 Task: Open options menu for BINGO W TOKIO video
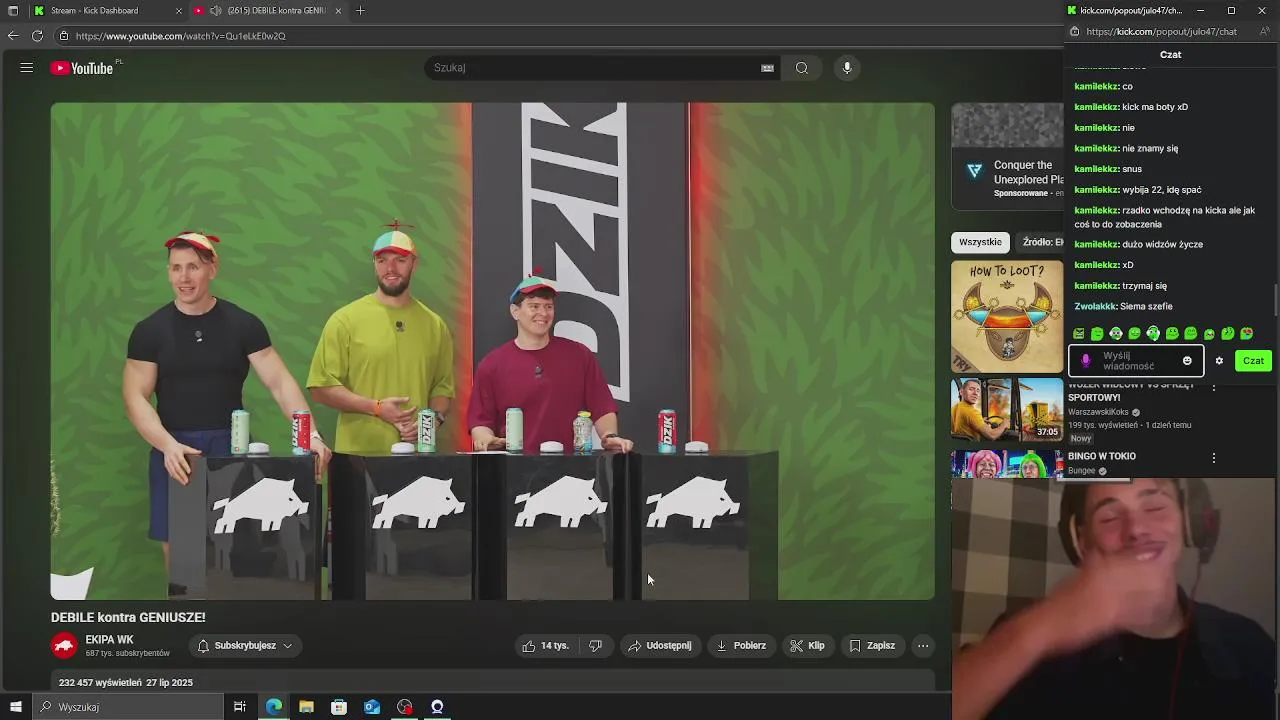click(1214, 458)
